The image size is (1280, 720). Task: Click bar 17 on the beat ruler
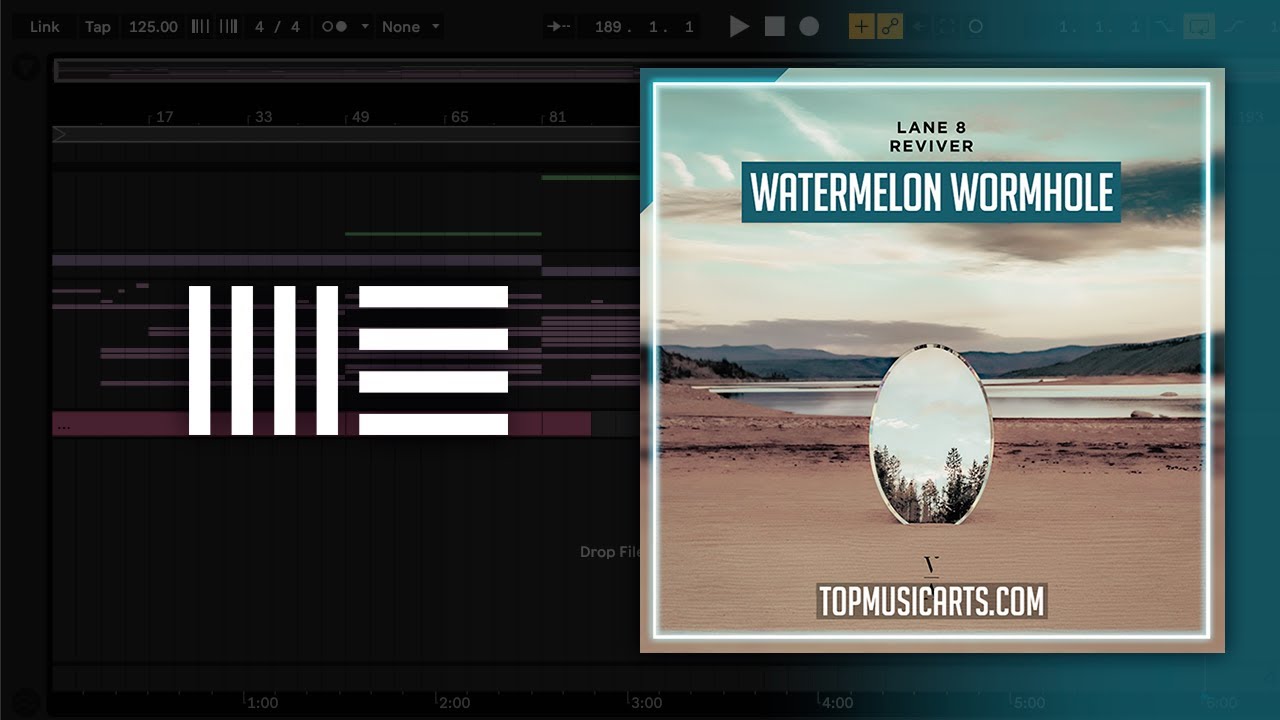tap(165, 117)
